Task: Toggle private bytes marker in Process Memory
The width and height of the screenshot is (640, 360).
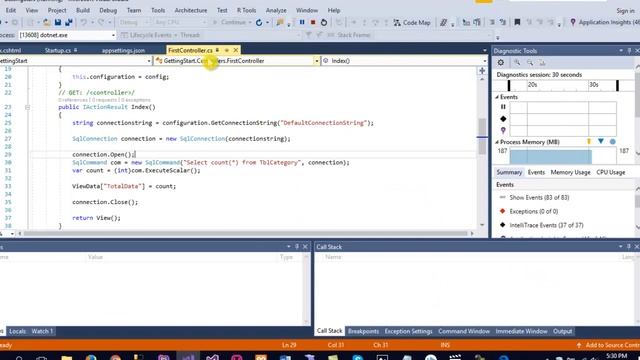Action: point(613,142)
